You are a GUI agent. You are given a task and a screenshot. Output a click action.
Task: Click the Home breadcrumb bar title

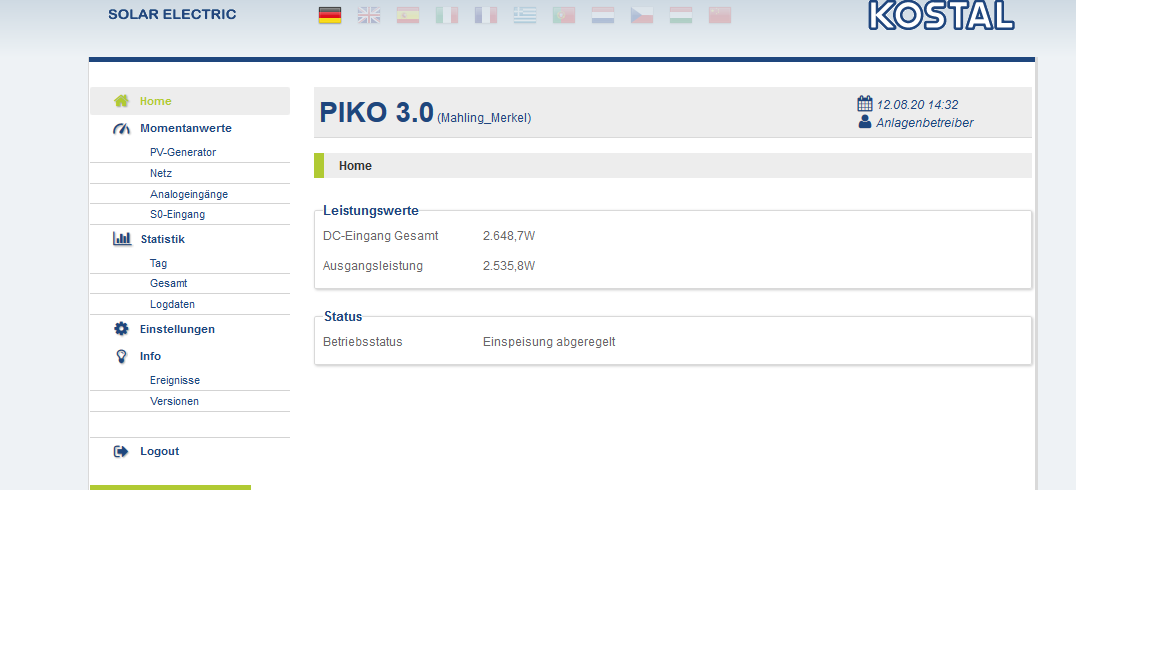[355, 166]
